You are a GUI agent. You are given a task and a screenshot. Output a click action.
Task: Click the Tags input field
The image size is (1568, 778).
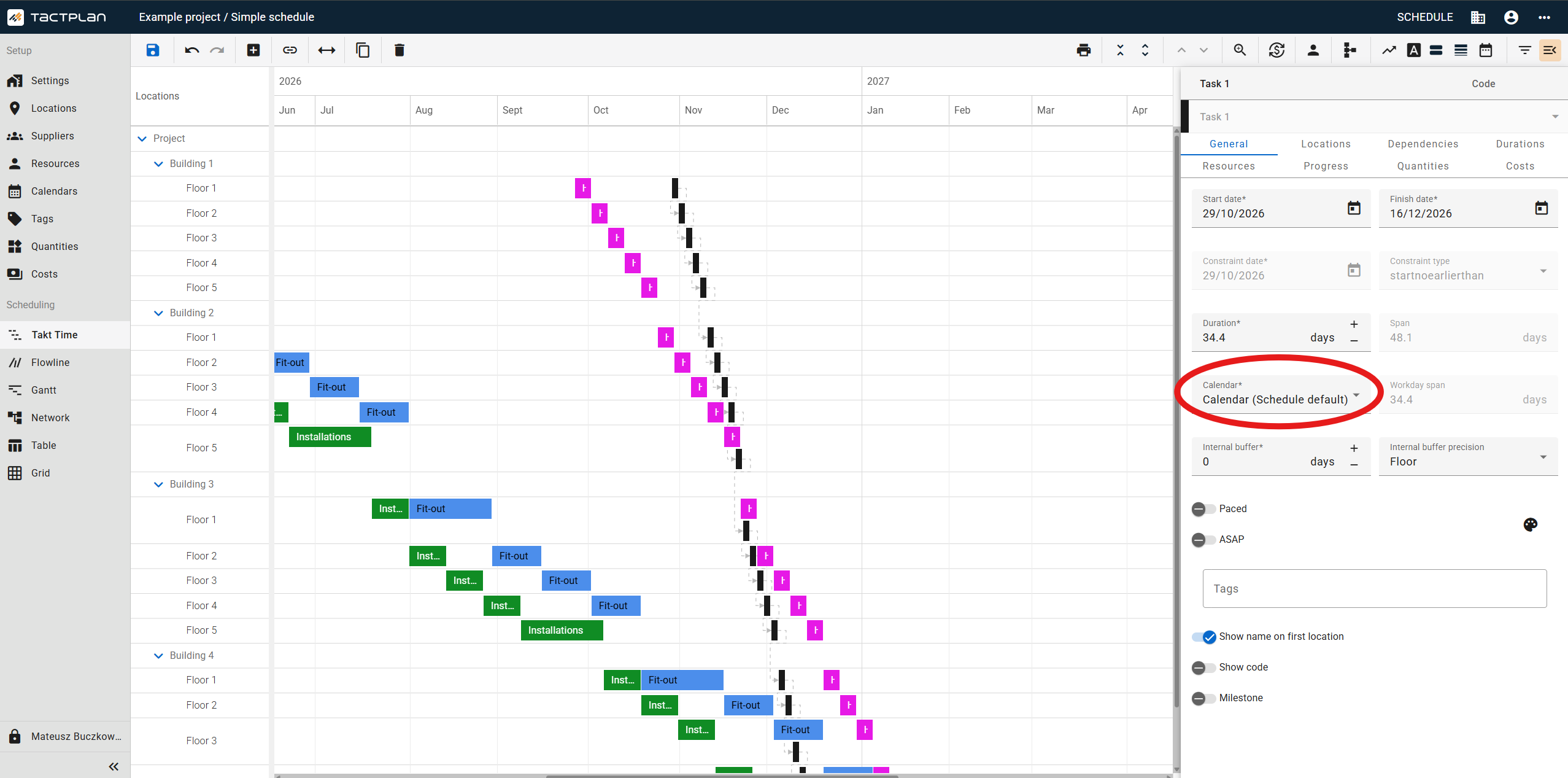tap(1375, 588)
